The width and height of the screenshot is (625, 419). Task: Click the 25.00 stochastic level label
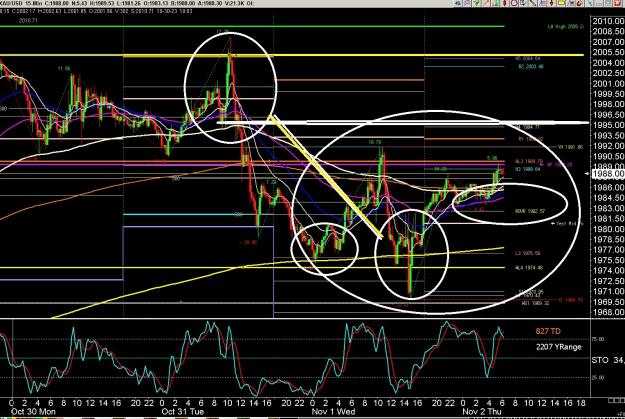click(598, 377)
